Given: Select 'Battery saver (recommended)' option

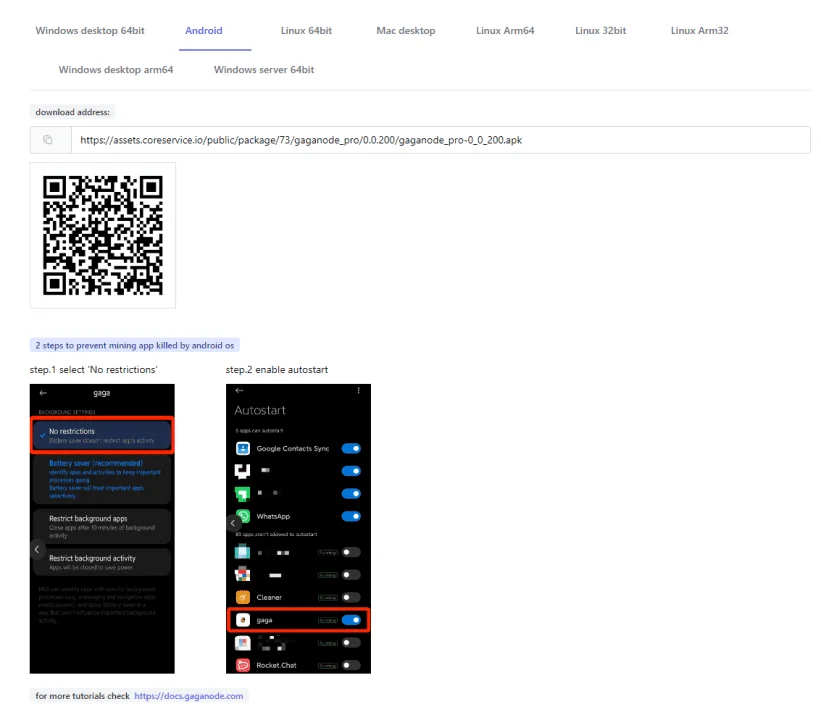Looking at the screenshot, I should pyautogui.click(x=102, y=480).
